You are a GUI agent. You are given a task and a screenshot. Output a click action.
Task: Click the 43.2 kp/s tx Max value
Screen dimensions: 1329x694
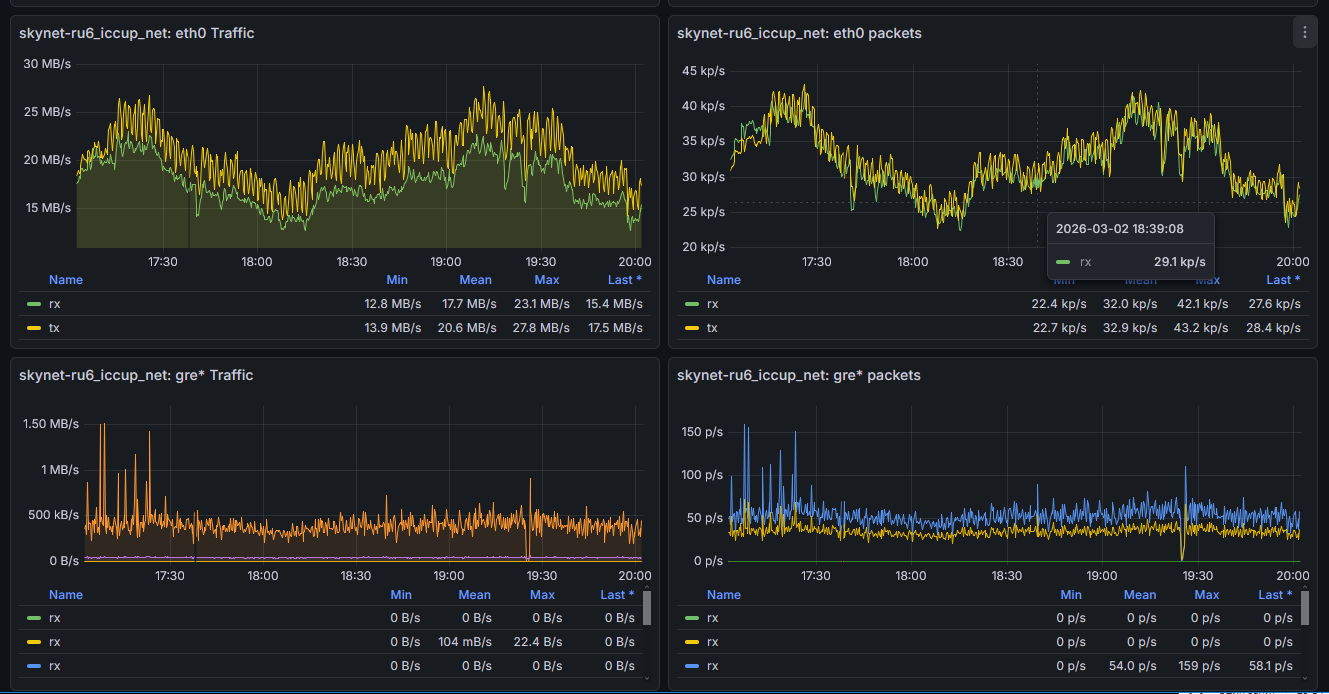(1203, 328)
